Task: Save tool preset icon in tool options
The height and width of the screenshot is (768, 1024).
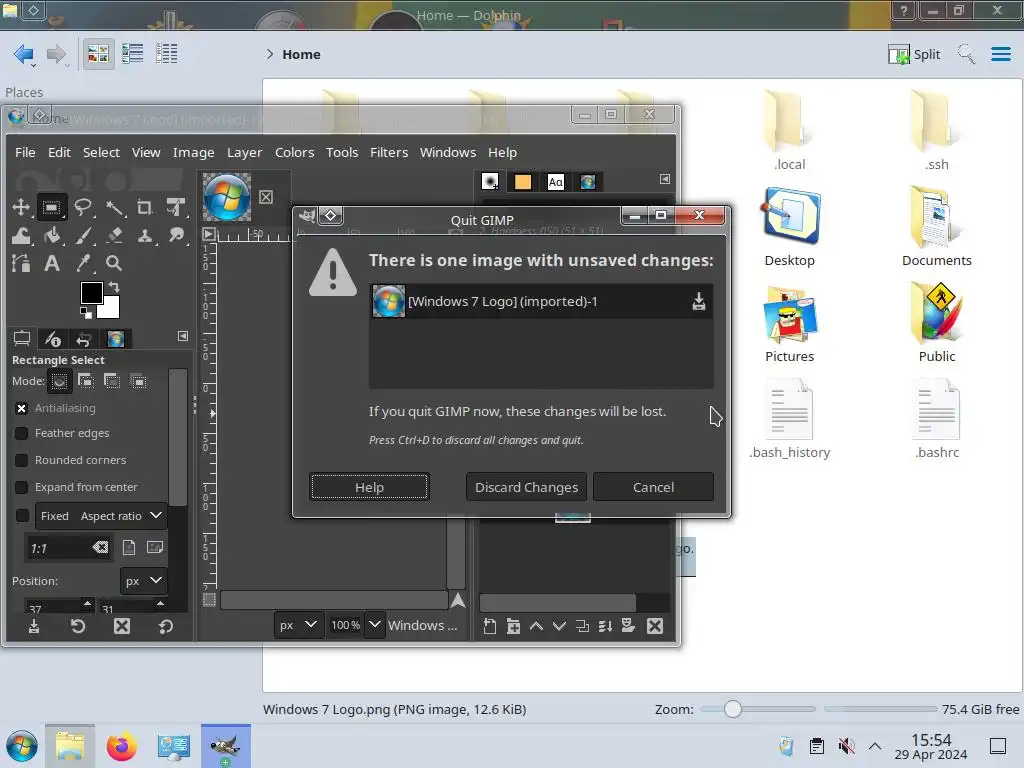Action: pyautogui.click(x=34, y=626)
